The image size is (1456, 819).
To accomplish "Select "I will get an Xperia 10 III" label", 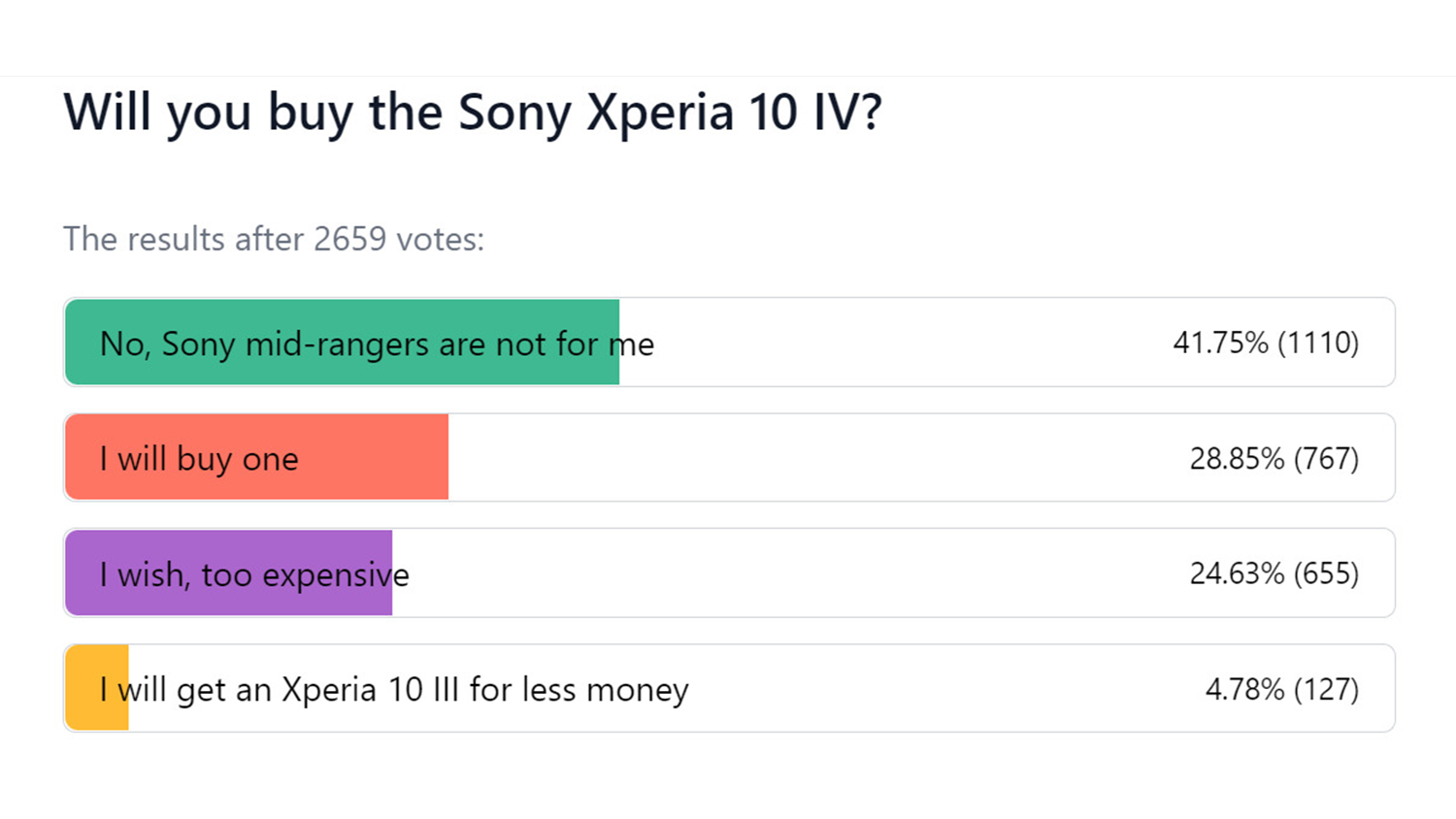I will click(x=394, y=689).
